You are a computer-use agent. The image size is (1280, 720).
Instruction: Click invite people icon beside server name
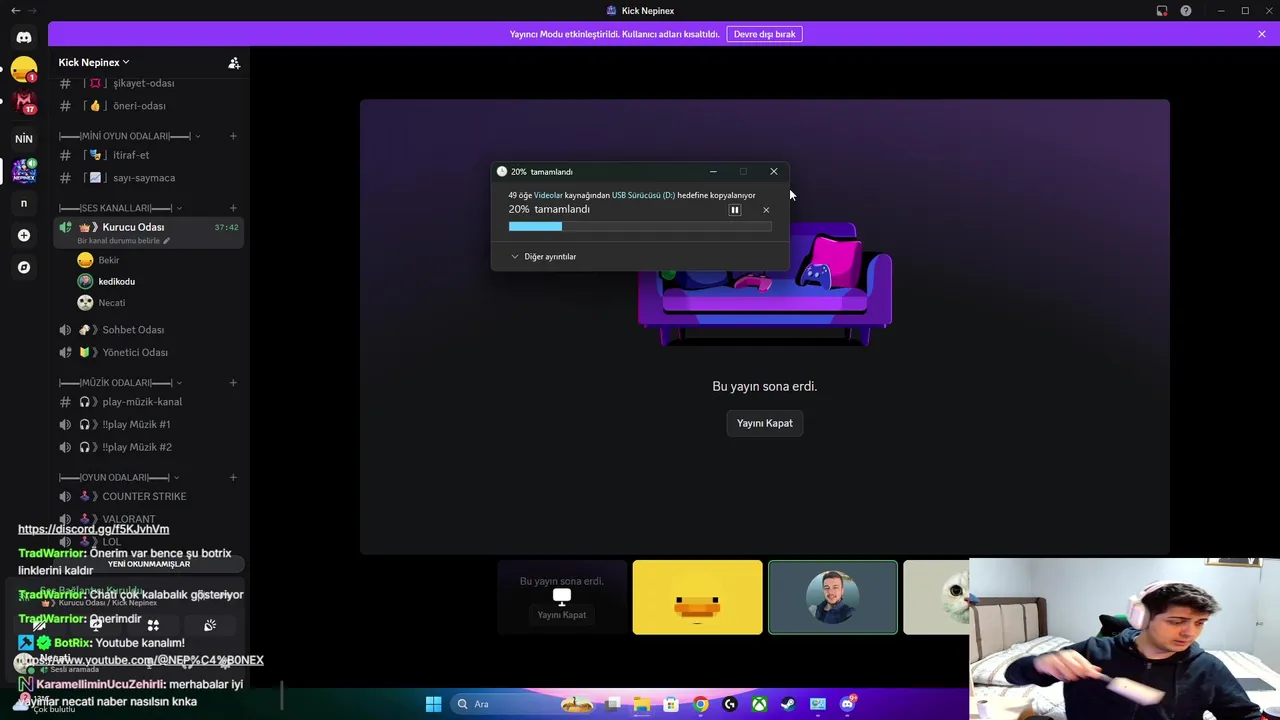234,63
